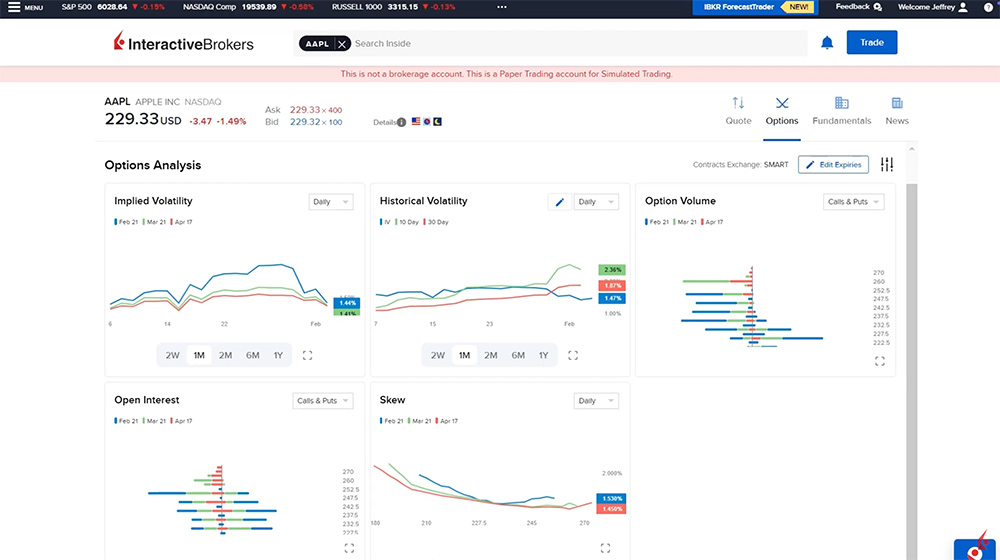The width and height of the screenshot is (1000, 560).
Task: Expand Skew Daily dropdown
Action: coord(596,401)
